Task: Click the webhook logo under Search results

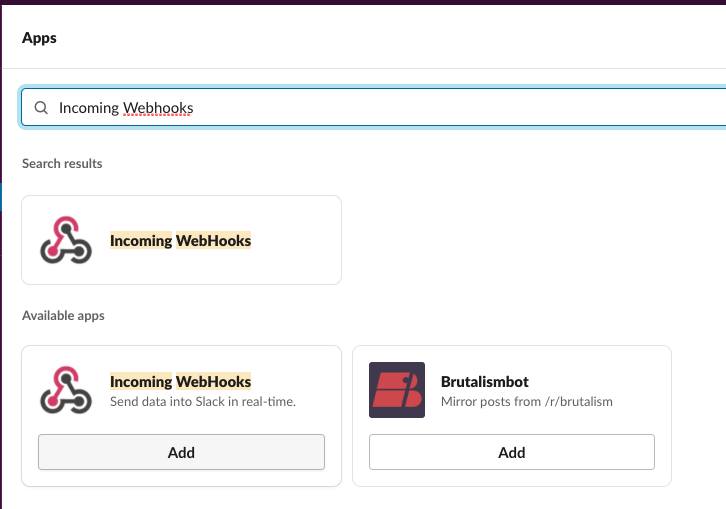Action: 66,240
